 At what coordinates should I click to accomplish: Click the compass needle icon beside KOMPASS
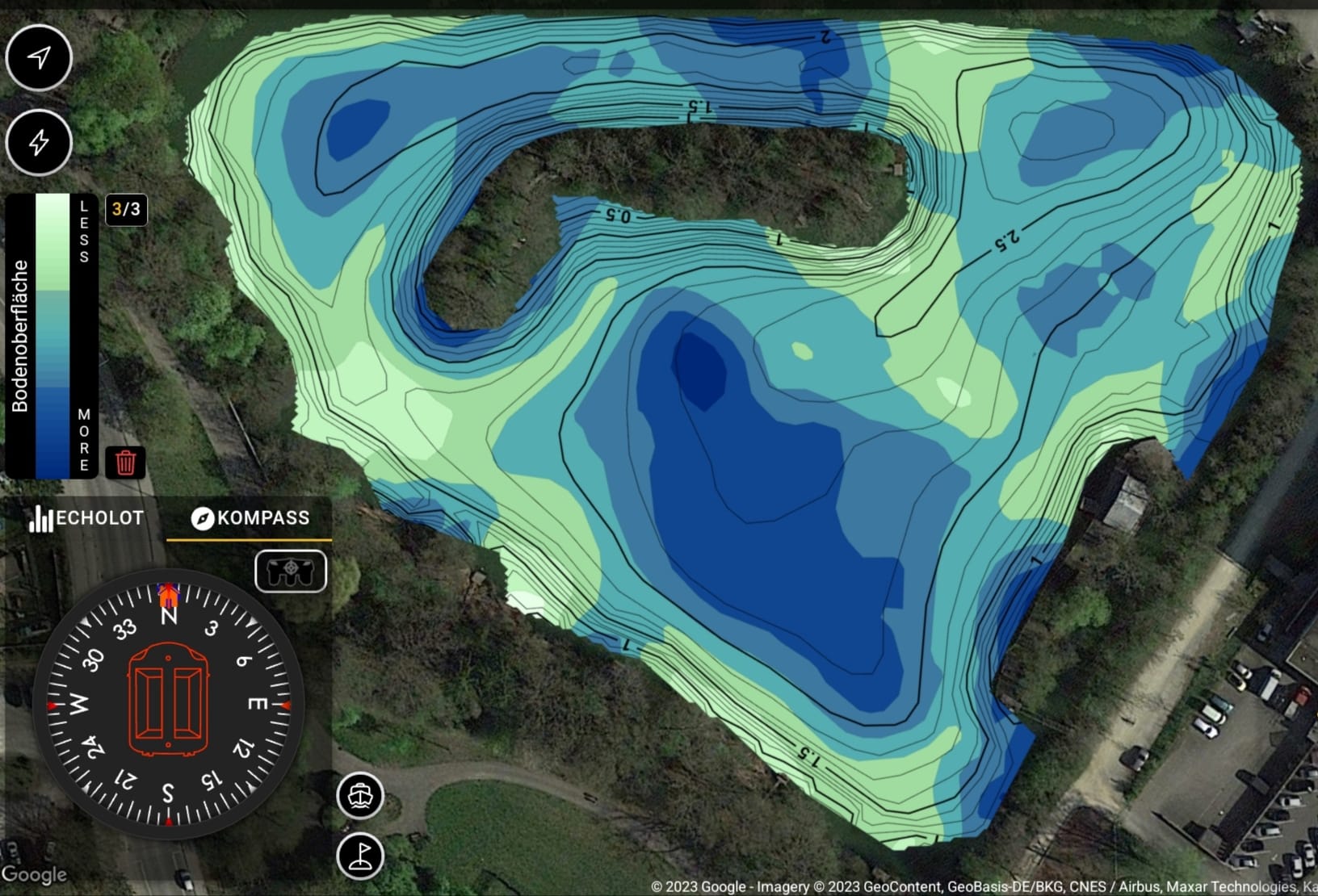click(202, 518)
